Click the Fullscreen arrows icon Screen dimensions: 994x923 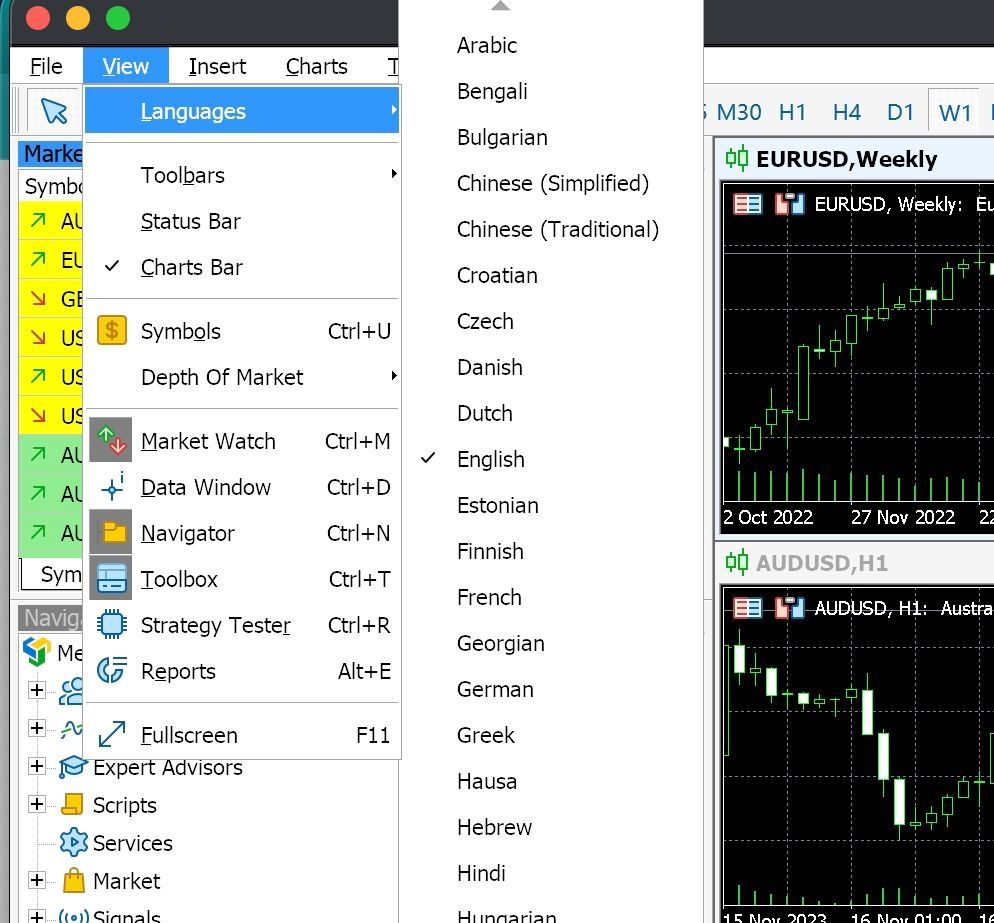pos(111,735)
